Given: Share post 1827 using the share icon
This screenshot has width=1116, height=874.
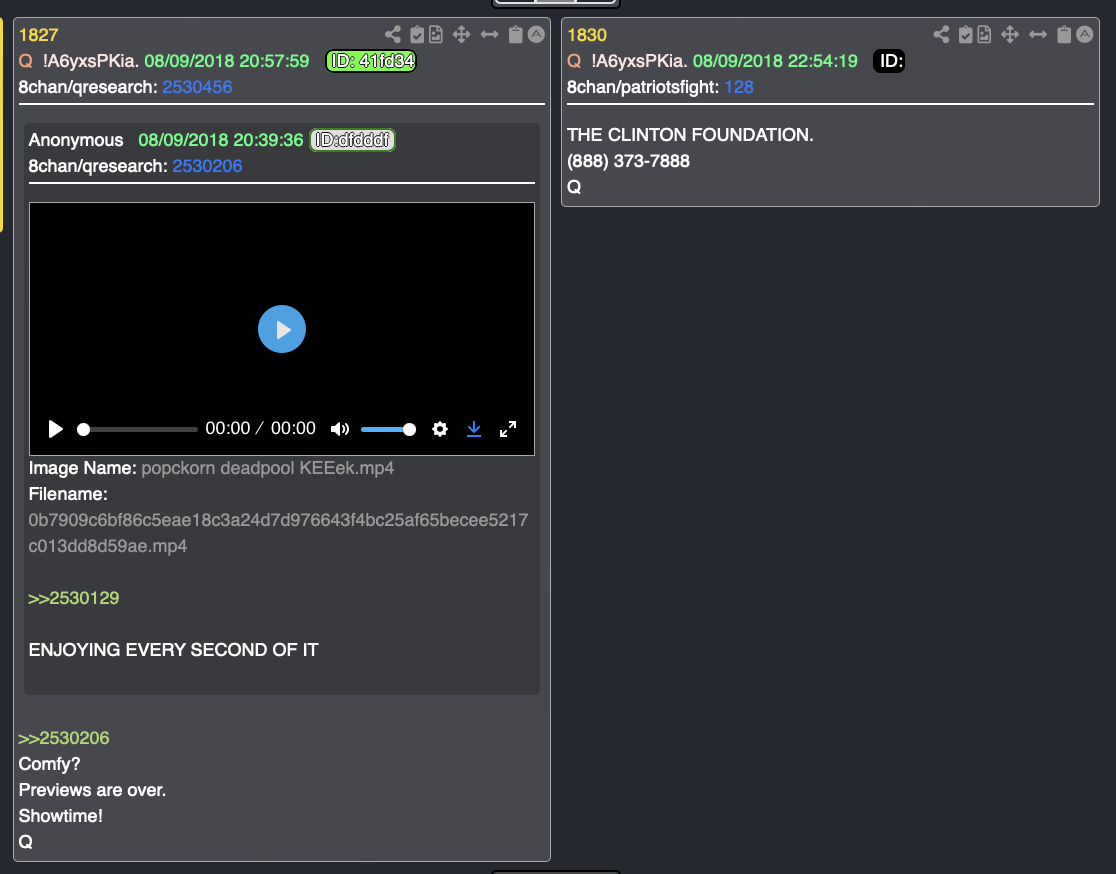Looking at the screenshot, I should (393, 34).
